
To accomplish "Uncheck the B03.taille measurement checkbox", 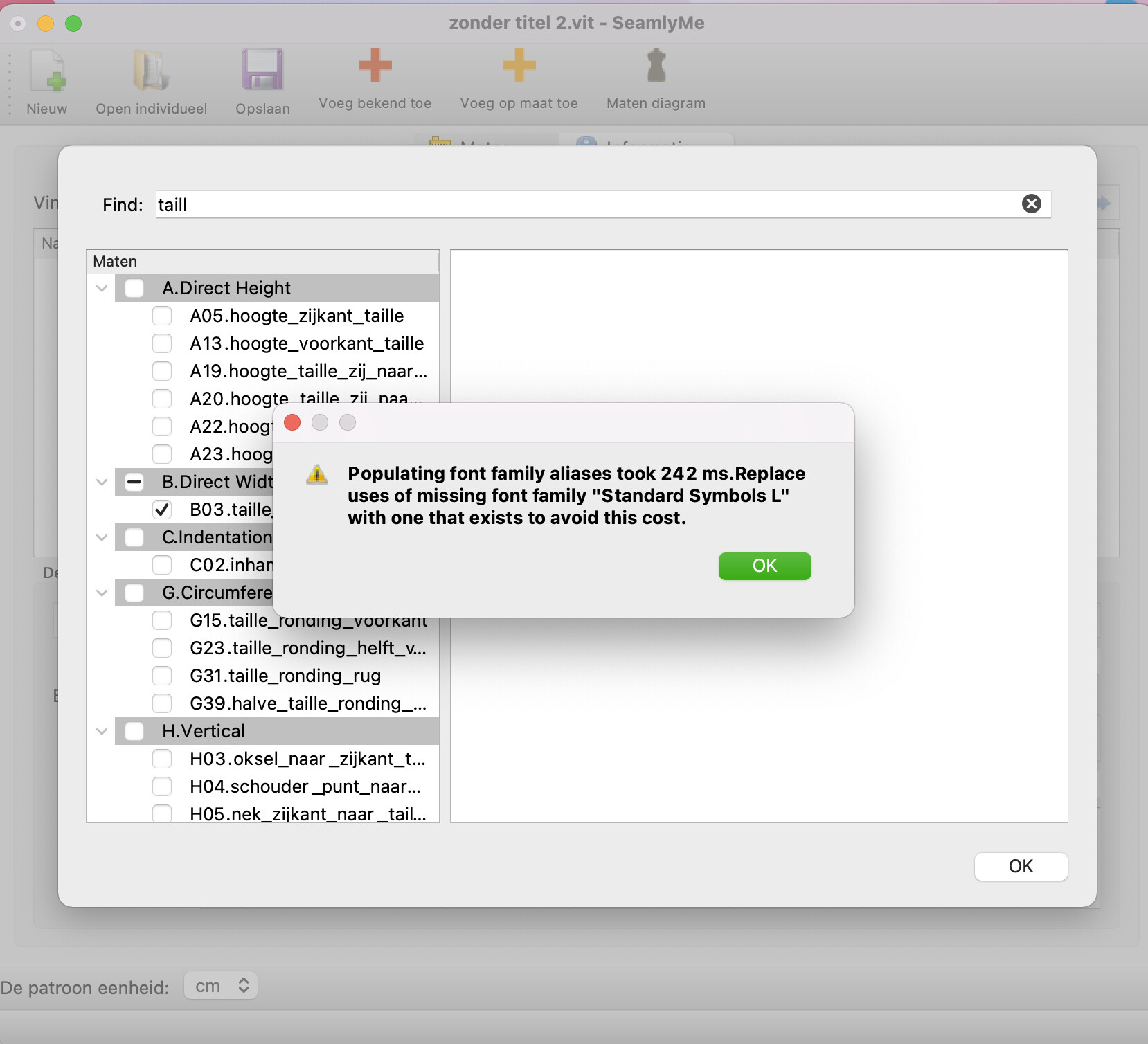I will pyautogui.click(x=162, y=510).
